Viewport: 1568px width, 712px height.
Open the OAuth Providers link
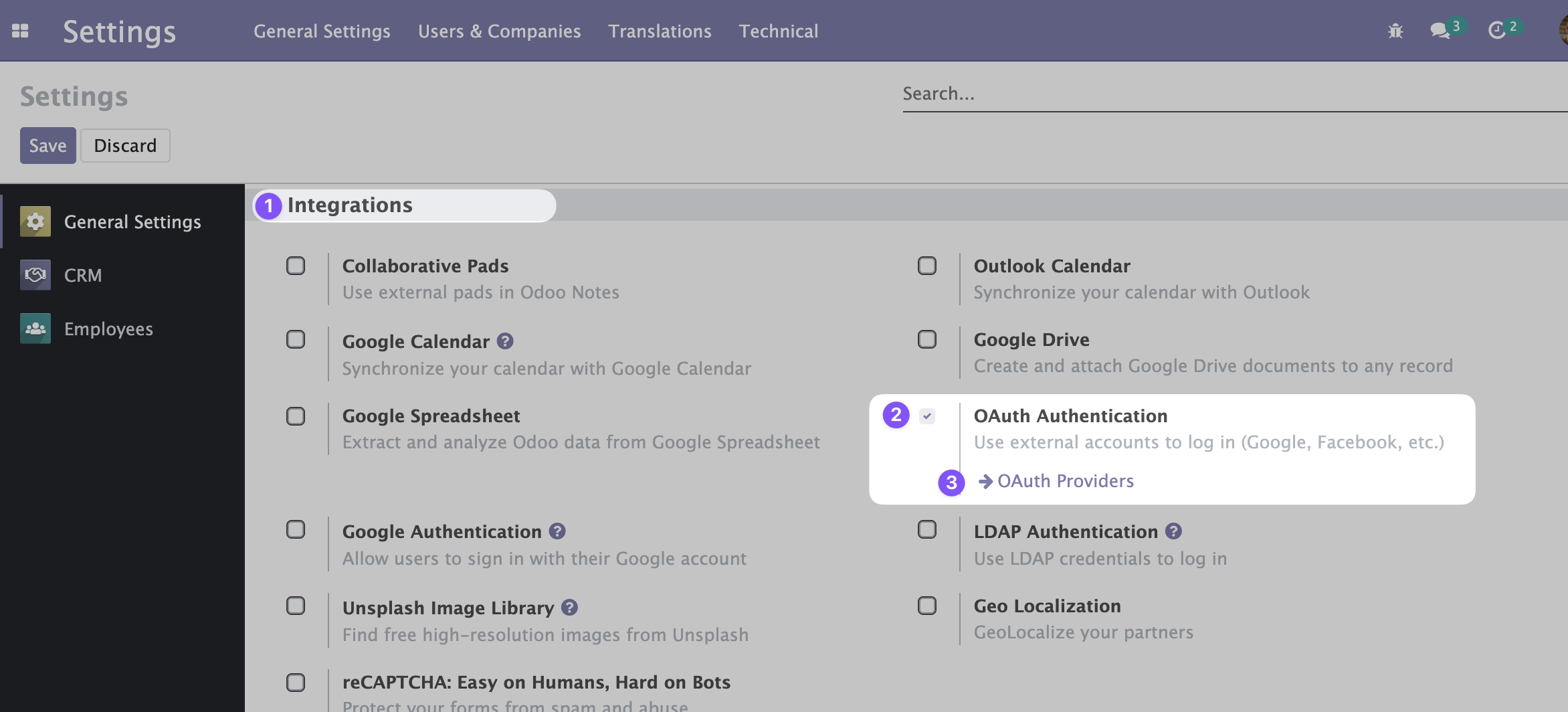(x=1065, y=481)
